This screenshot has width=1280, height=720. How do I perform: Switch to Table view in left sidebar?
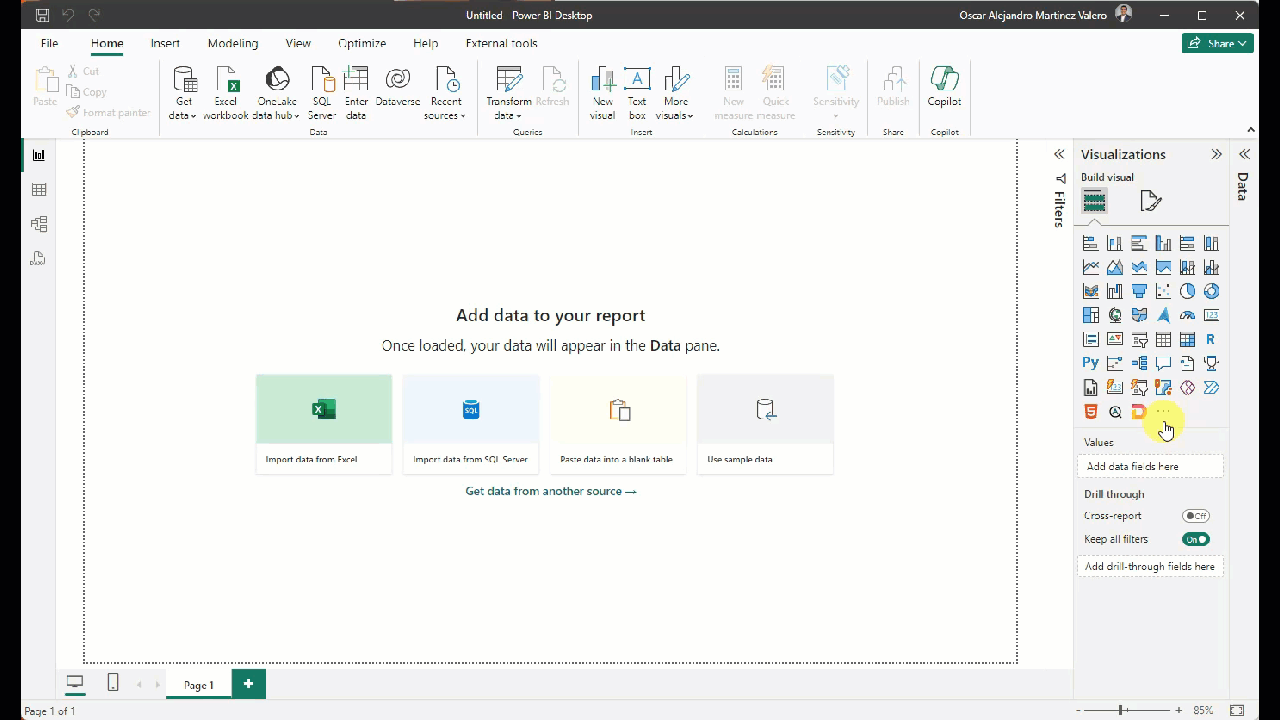tap(39, 189)
